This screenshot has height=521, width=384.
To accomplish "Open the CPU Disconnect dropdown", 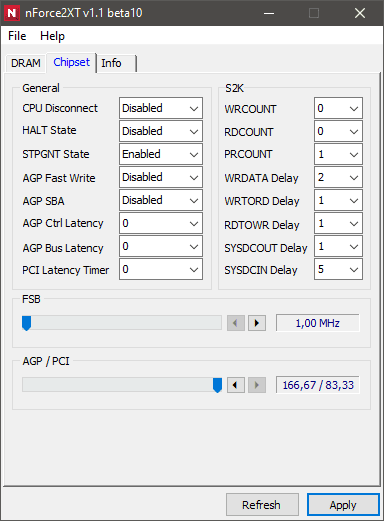I will click(x=161, y=108).
